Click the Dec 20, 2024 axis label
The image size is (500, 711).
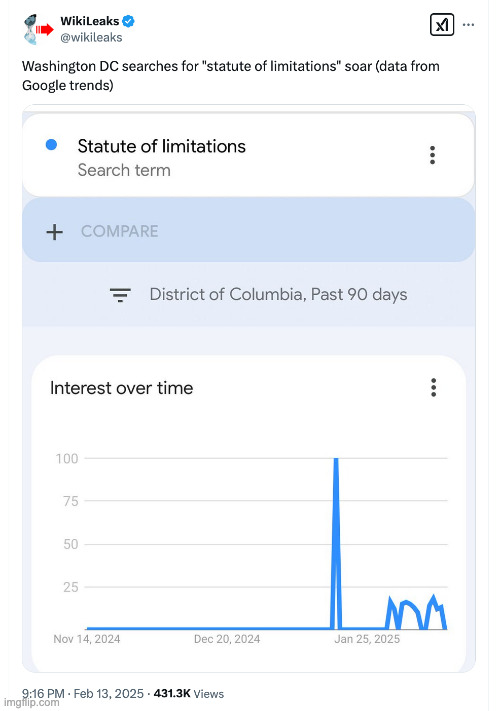227,639
